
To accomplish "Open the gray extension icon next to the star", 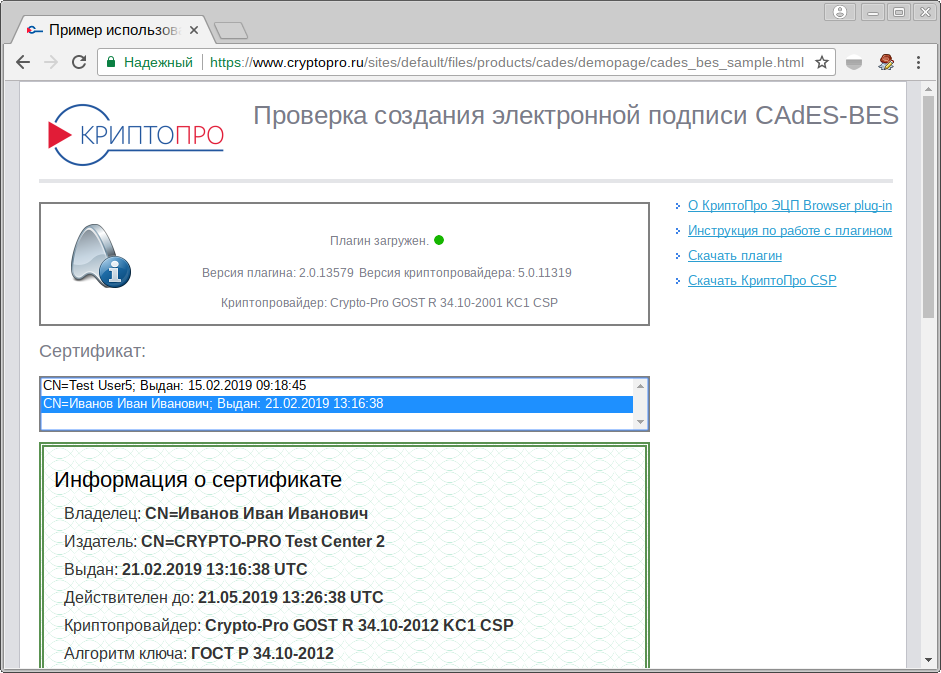I will point(854,62).
